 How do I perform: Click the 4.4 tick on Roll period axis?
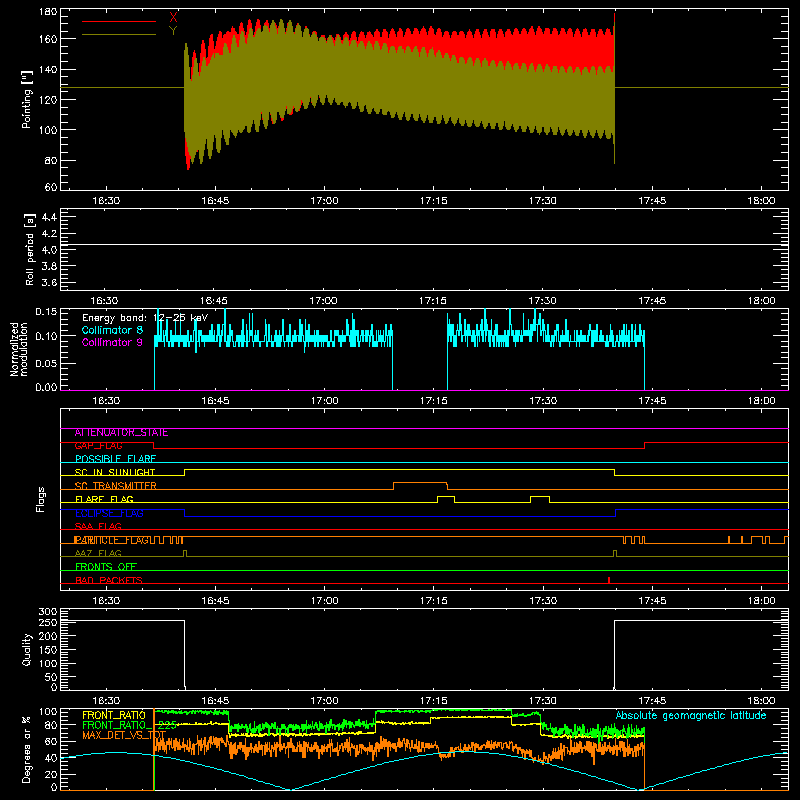49,217
